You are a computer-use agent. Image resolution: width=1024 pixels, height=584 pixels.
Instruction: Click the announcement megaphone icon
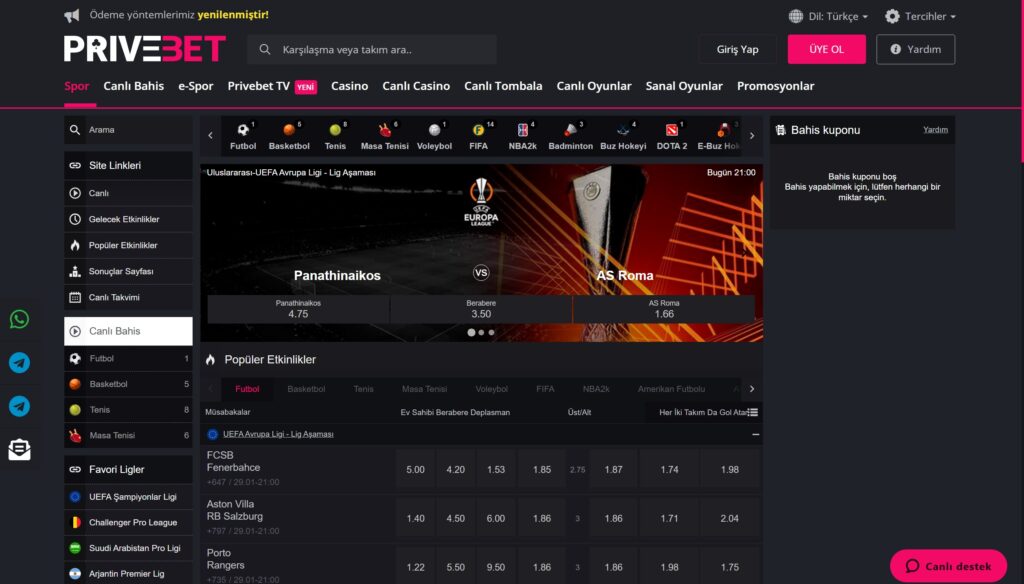pos(72,16)
